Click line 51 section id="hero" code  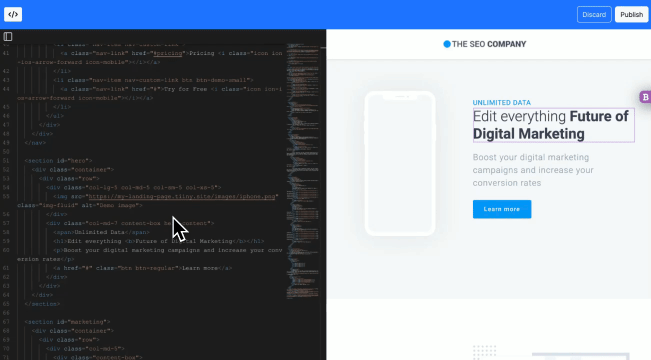[x=58, y=161]
